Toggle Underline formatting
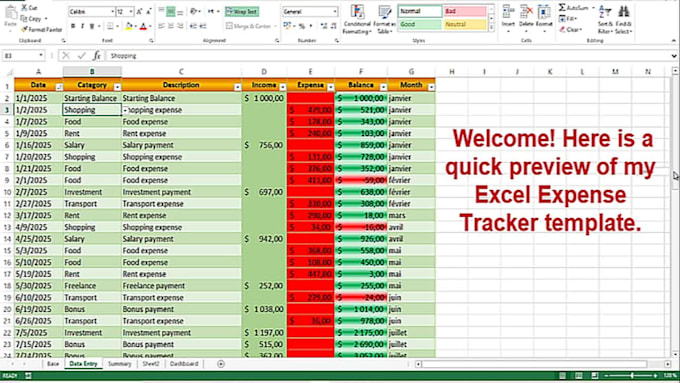This screenshot has height=383, width=680. 92,26
